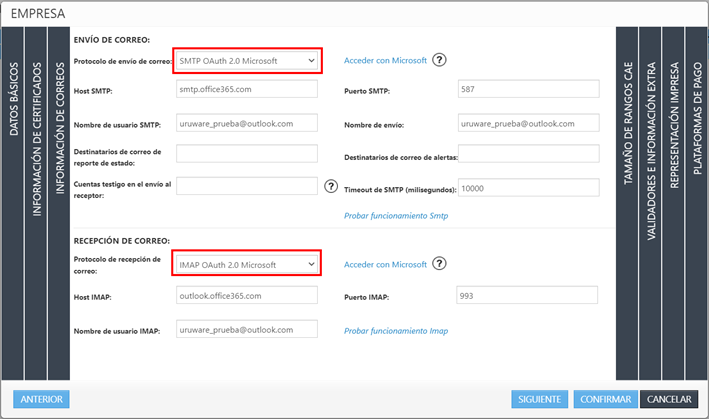Open Protocolo de envío de correo dropdown
Viewport: 709px width, 419px height.
(x=247, y=61)
